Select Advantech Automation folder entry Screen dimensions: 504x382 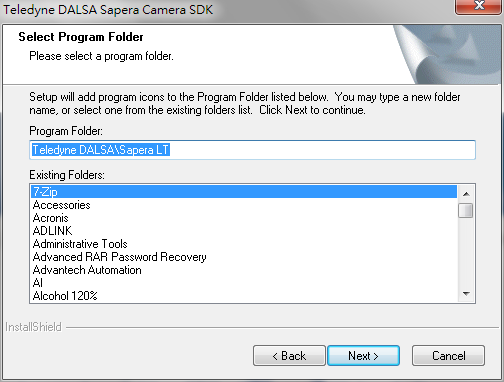click(x=244, y=270)
